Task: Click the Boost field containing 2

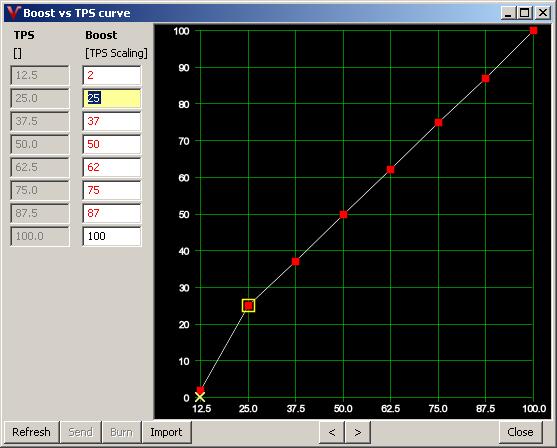Action: 112,75
